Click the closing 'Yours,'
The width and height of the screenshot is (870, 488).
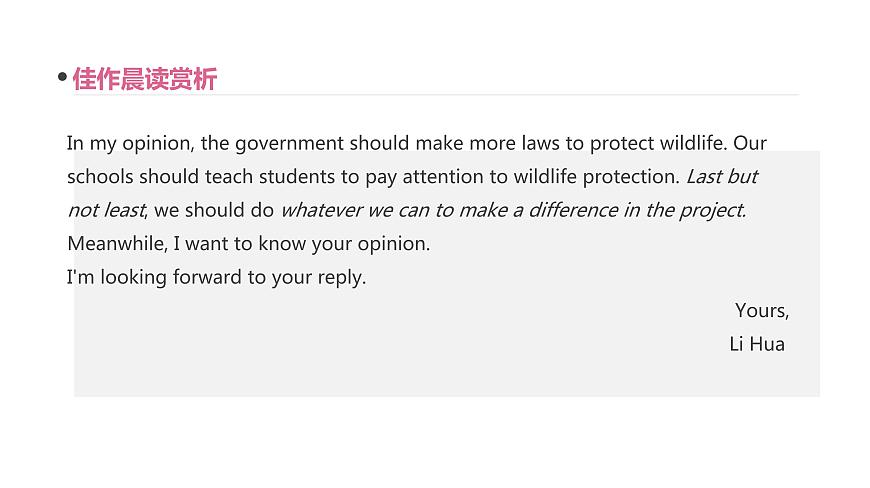point(762,311)
